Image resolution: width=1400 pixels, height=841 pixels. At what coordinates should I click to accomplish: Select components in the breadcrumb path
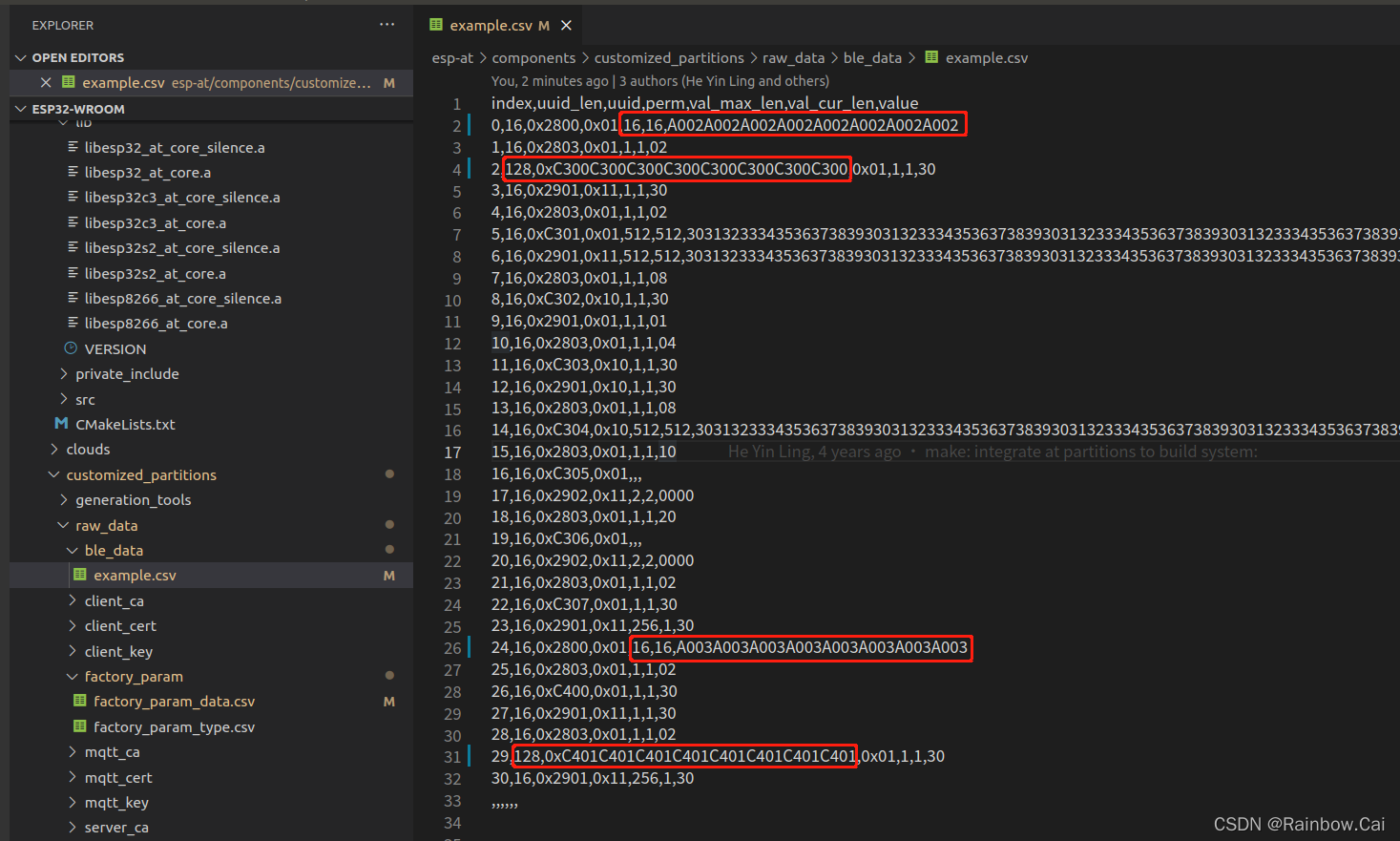pyautogui.click(x=533, y=57)
